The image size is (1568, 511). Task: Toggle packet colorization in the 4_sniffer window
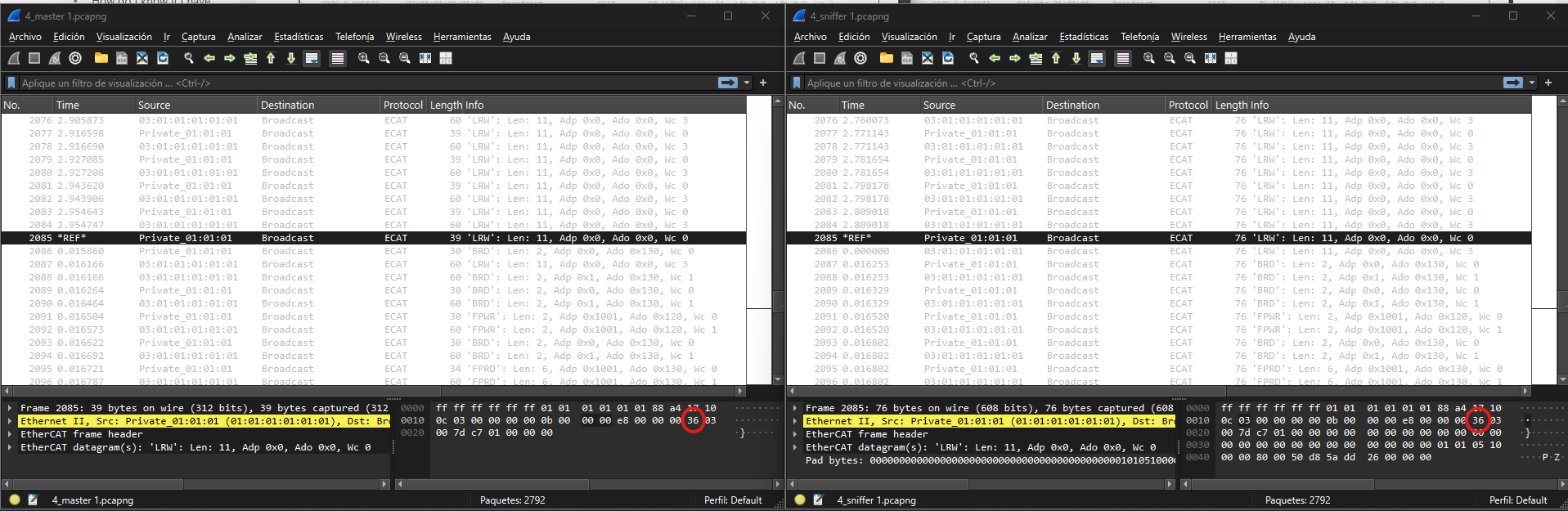pos(1123,58)
